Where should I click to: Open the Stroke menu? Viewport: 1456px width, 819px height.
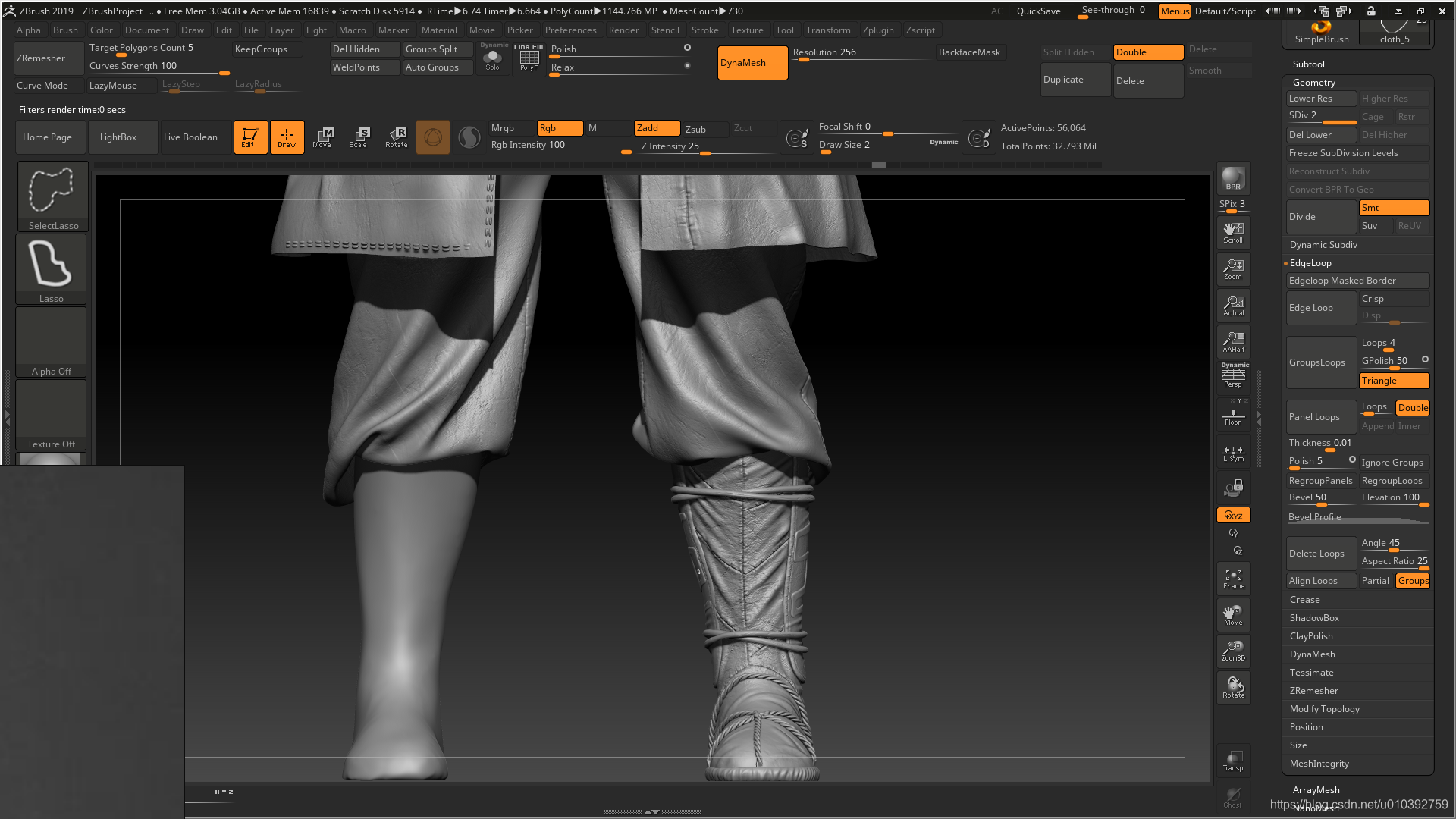pos(704,30)
